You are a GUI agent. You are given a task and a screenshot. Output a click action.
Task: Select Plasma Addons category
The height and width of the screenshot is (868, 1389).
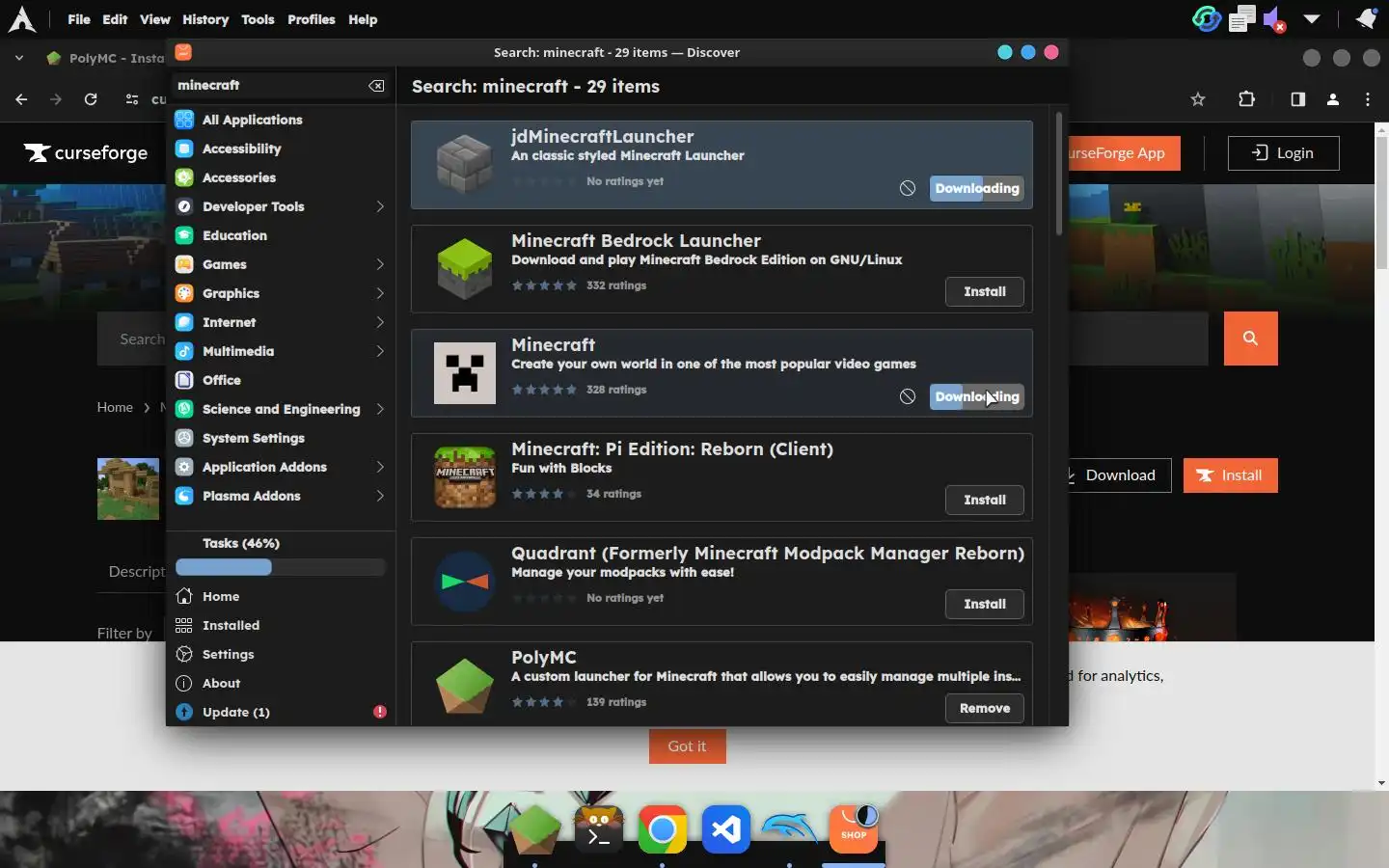click(x=280, y=496)
